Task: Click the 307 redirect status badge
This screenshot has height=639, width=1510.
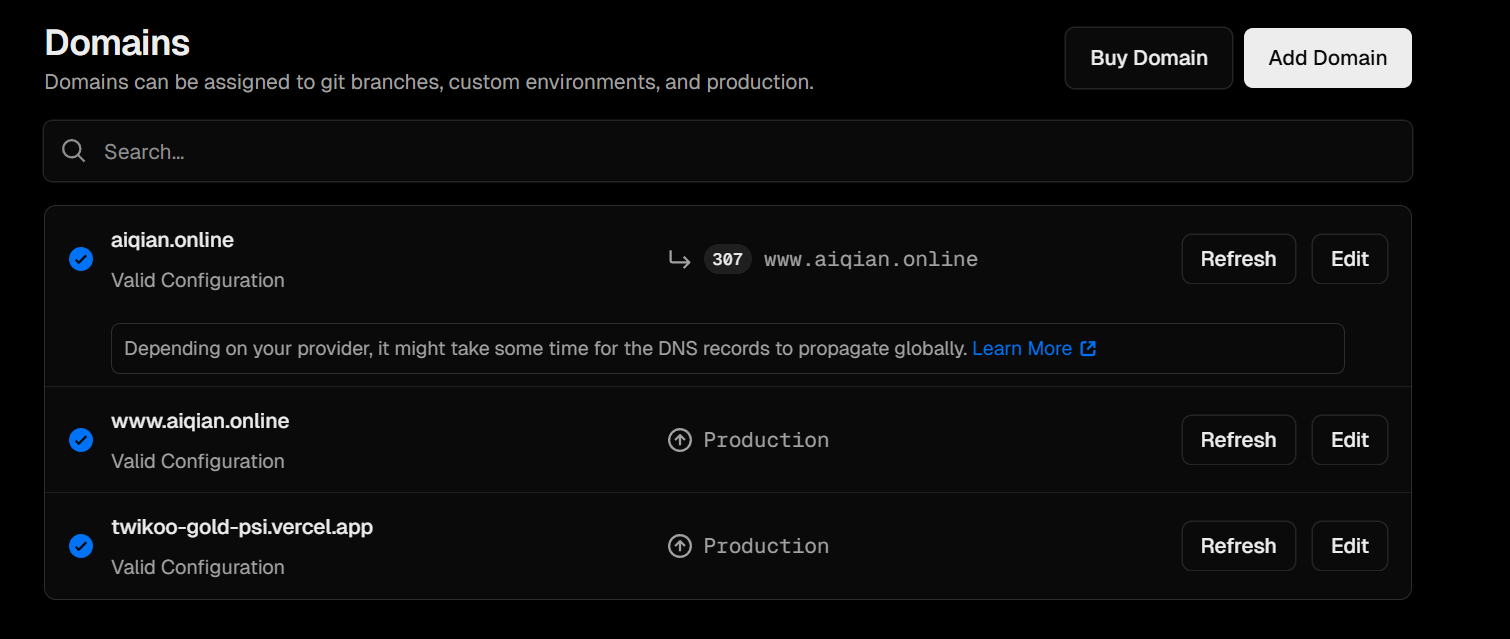Action: [727, 260]
